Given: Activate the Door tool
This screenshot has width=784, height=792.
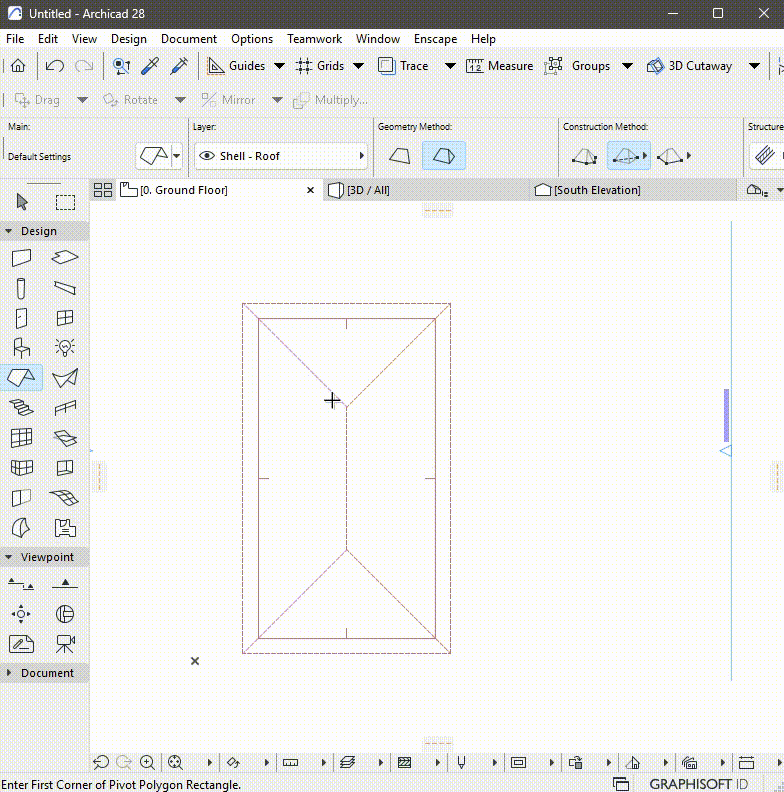Looking at the screenshot, I should (21, 318).
